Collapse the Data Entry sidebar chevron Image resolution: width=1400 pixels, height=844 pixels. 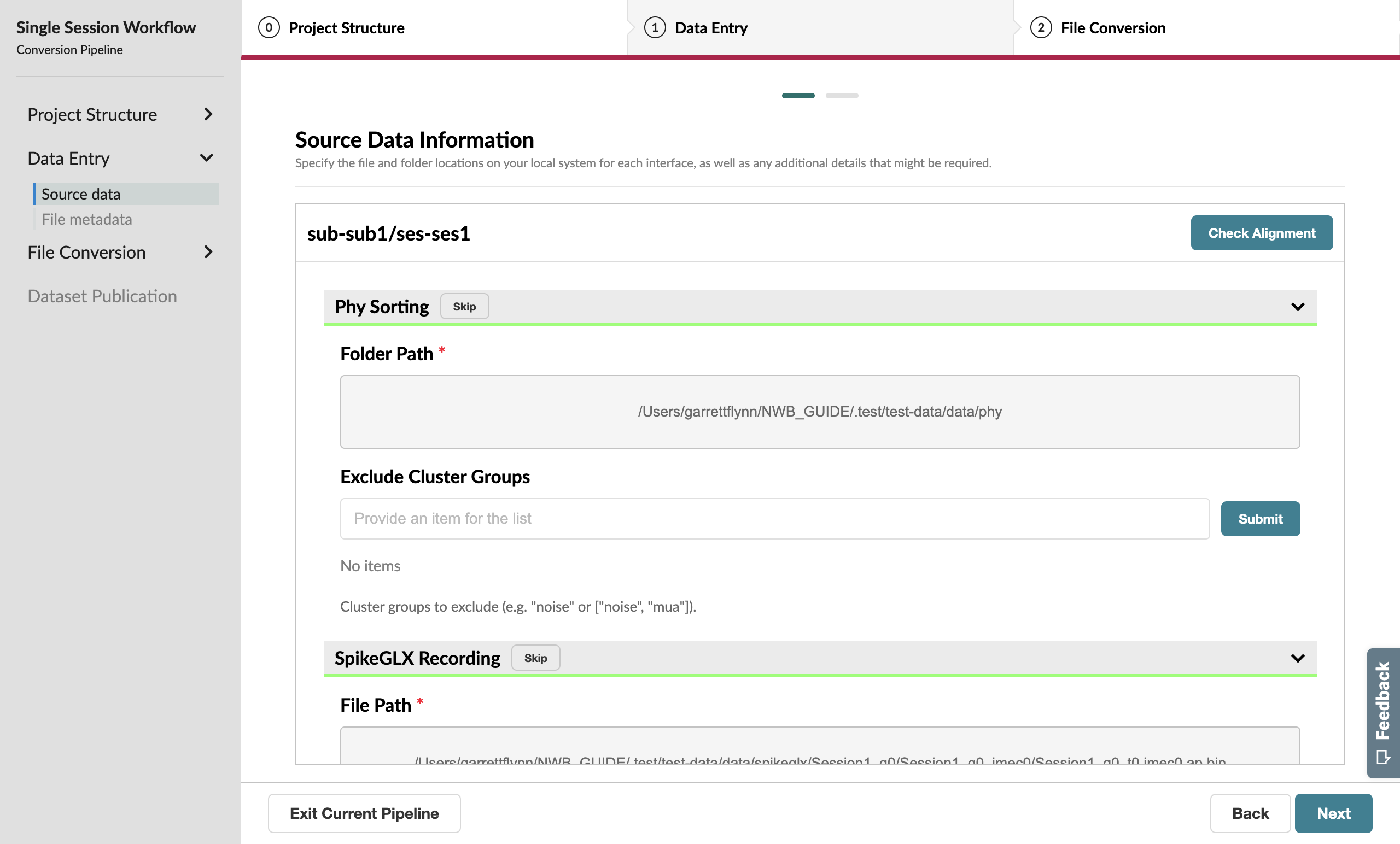click(x=207, y=158)
